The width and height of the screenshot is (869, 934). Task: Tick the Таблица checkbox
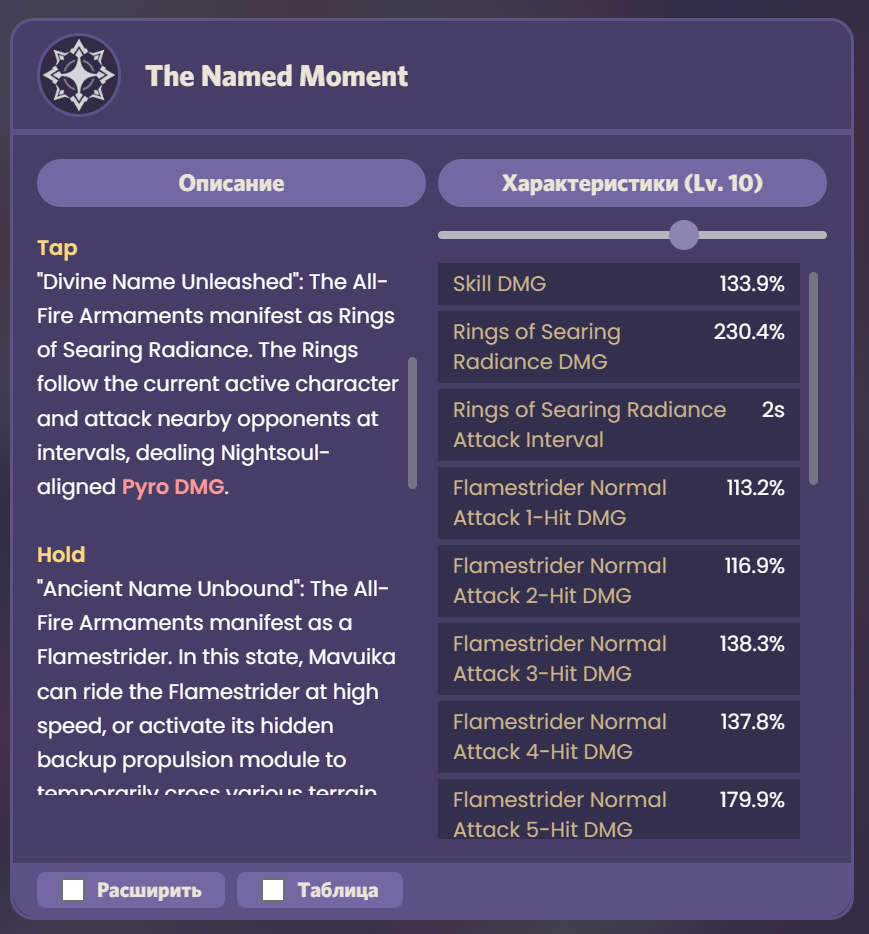pyautogui.click(x=273, y=890)
